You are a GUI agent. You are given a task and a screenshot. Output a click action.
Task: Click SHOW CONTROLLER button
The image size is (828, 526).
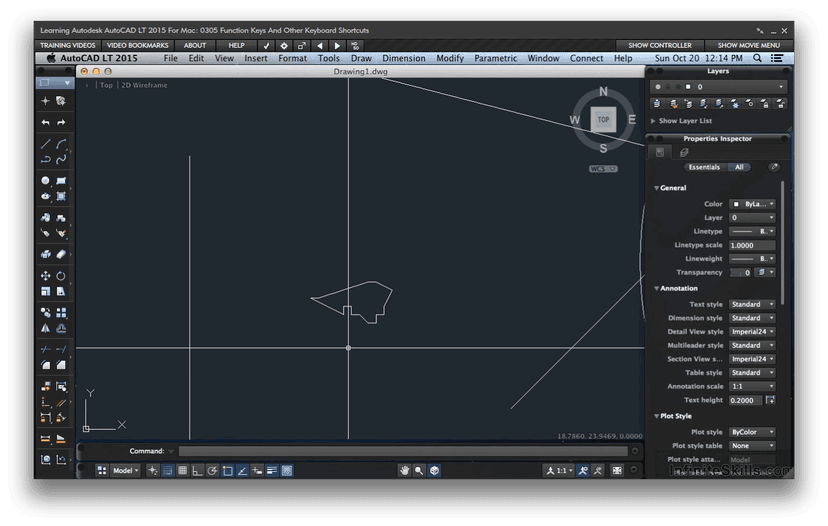click(x=660, y=45)
